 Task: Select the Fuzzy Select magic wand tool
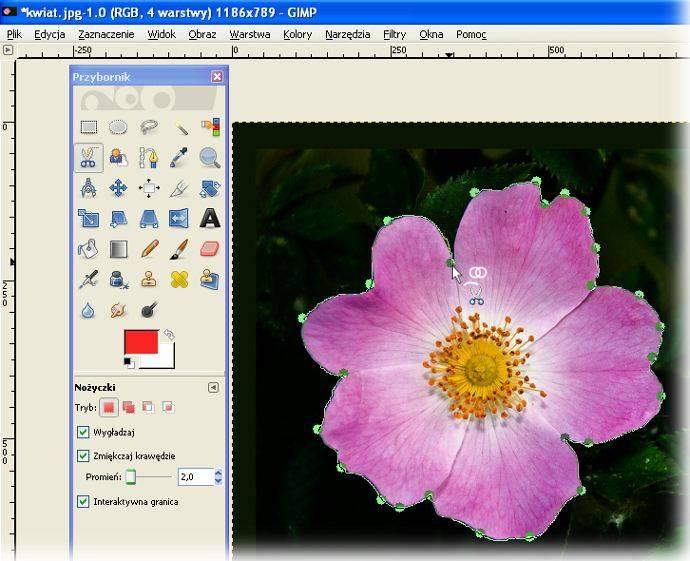[x=180, y=128]
